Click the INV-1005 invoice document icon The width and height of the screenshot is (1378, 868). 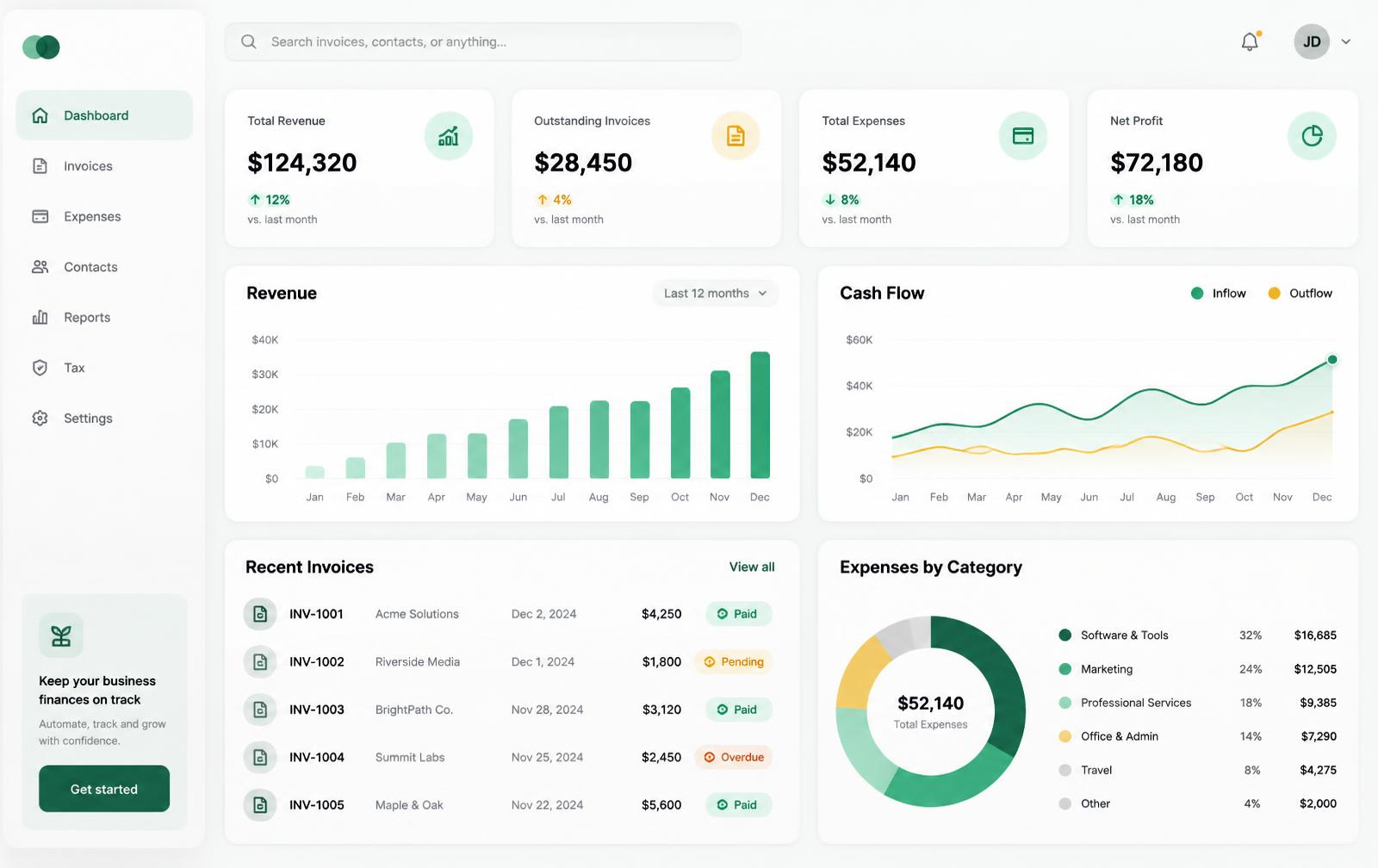pyautogui.click(x=260, y=805)
